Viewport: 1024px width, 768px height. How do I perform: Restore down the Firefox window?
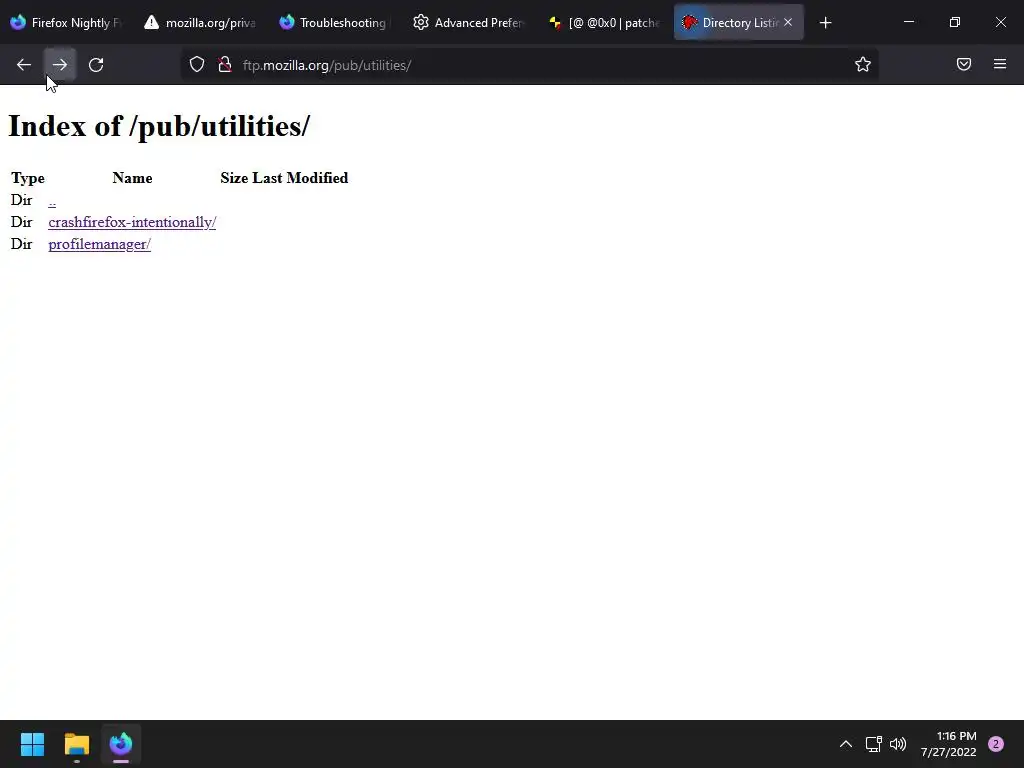pos(955,23)
